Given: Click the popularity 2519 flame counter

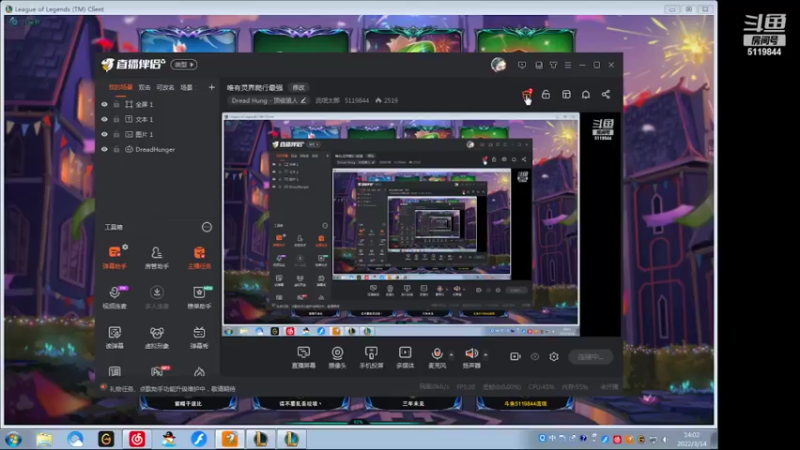Looking at the screenshot, I should coord(386,101).
